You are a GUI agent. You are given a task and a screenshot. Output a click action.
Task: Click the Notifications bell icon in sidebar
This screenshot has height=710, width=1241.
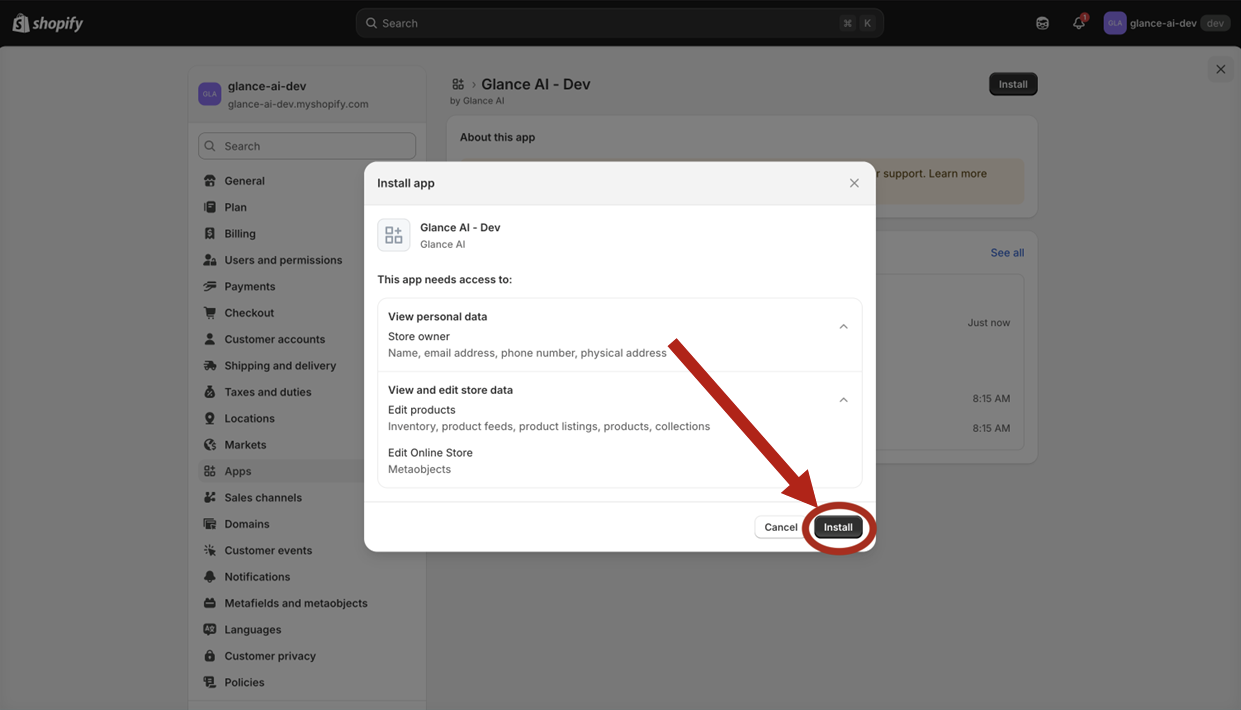pyautogui.click(x=210, y=577)
